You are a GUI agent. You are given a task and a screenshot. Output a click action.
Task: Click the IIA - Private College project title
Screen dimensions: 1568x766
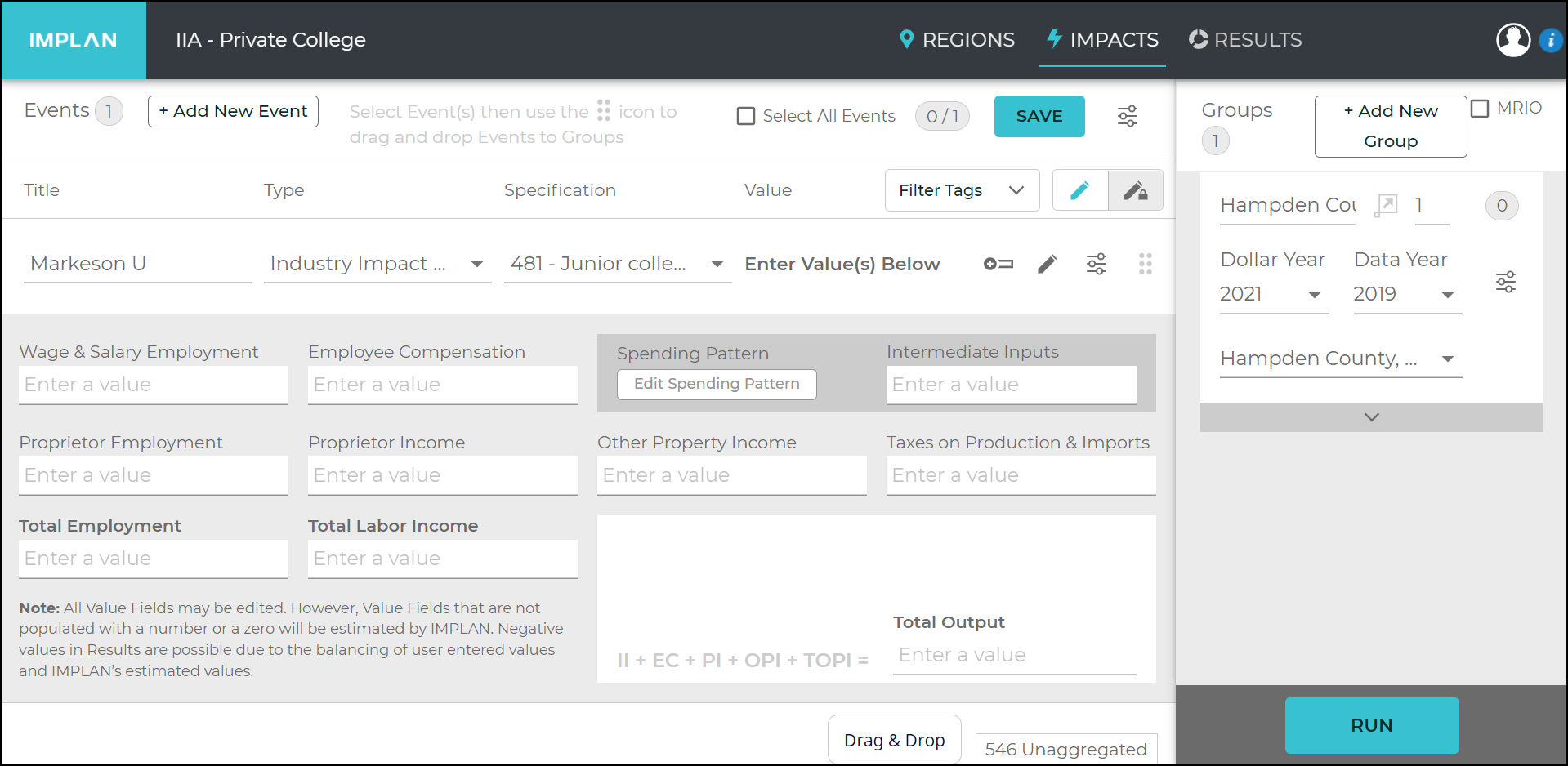(x=270, y=40)
